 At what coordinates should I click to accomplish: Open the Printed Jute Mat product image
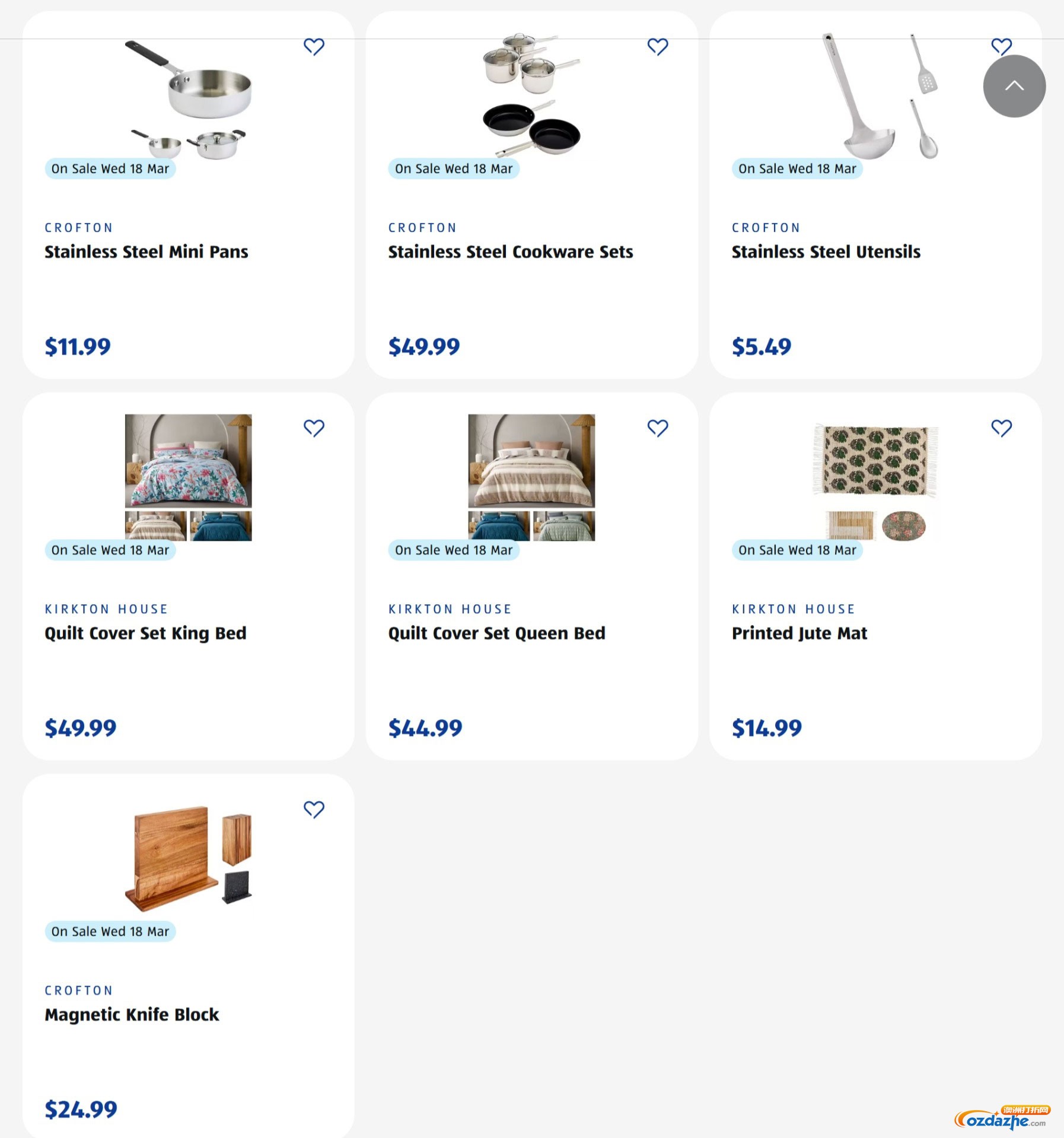coord(875,480)
